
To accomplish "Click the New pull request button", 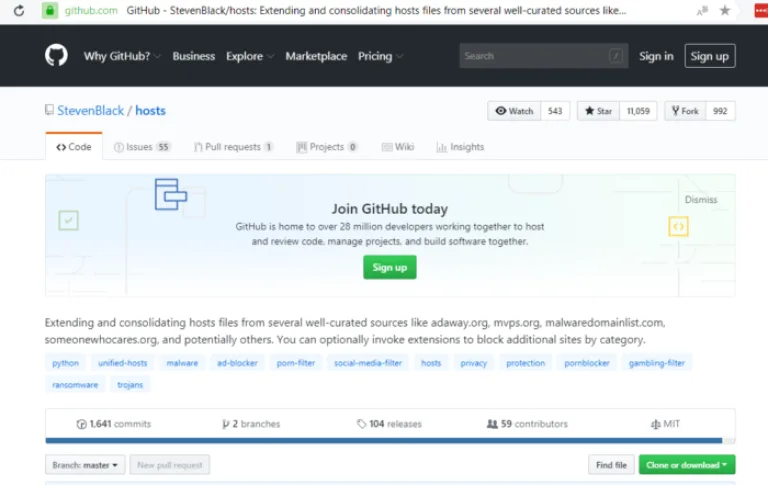I will (x=169, y=465).
